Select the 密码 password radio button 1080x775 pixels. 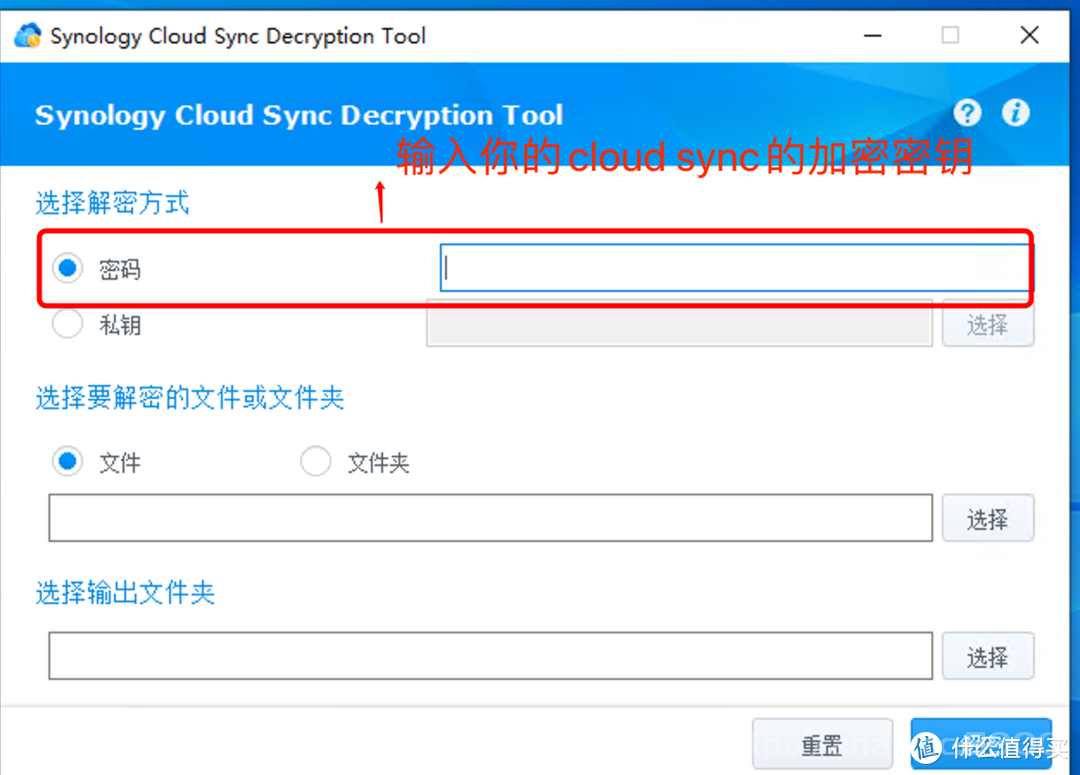68,267
